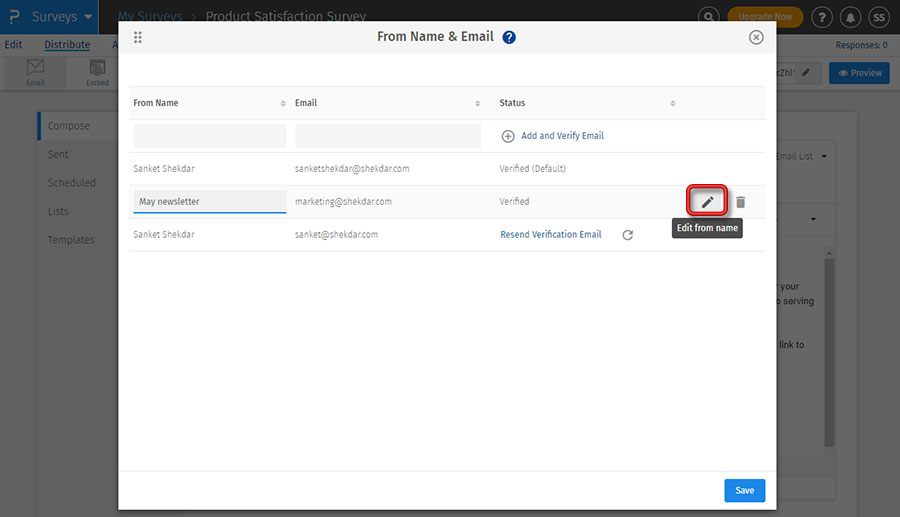Click the Edit tab

click(13, 45)
